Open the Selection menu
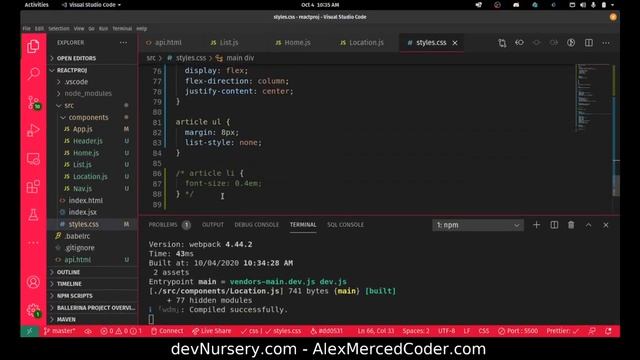 [59, 29]
